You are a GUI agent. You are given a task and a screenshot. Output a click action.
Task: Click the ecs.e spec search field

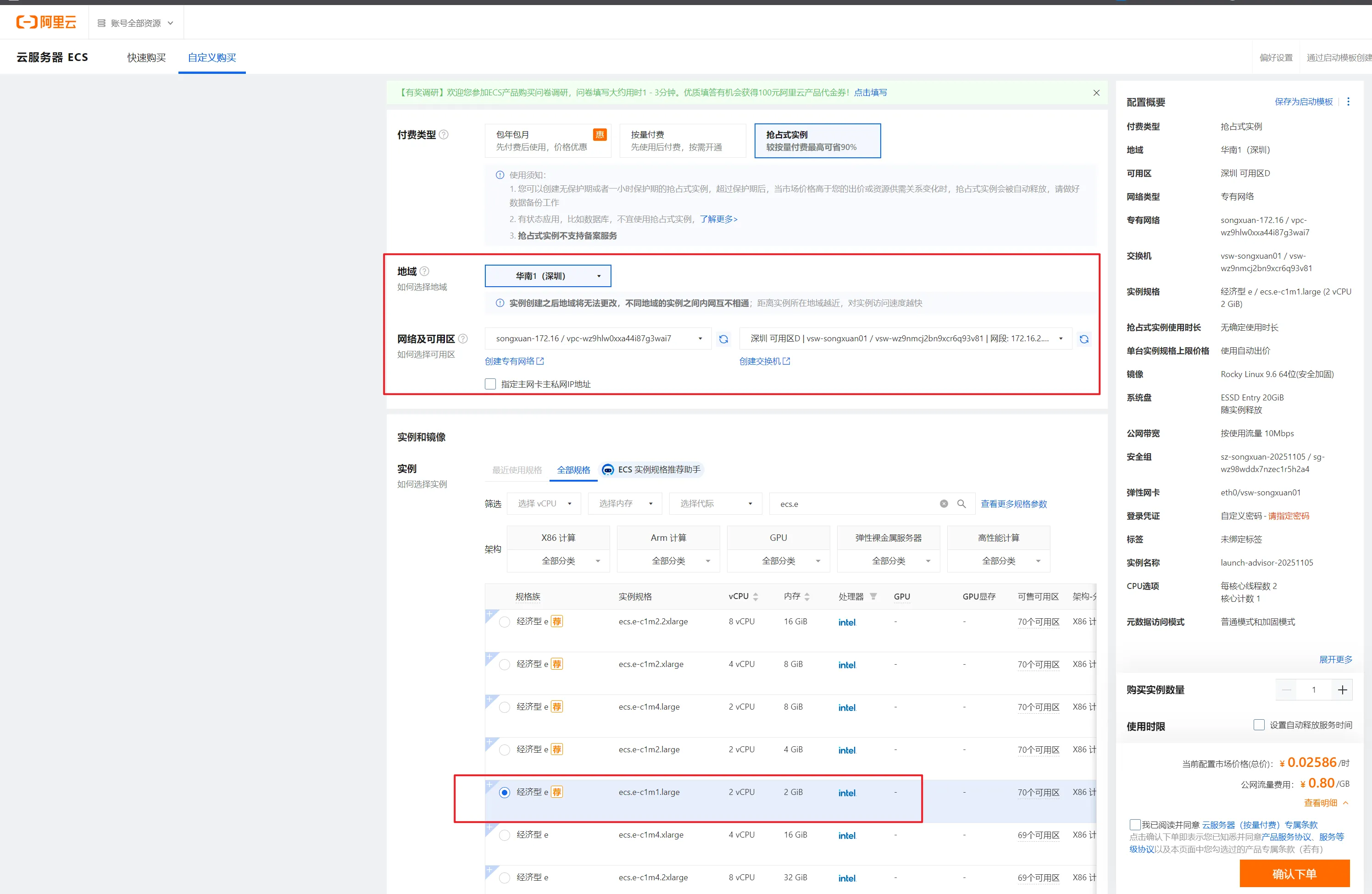(x=853, y=504)
